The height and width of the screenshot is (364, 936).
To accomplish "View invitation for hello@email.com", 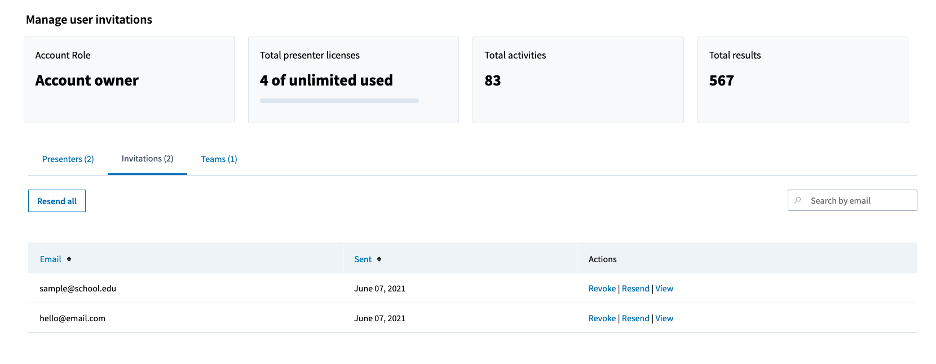I will 664,318.
